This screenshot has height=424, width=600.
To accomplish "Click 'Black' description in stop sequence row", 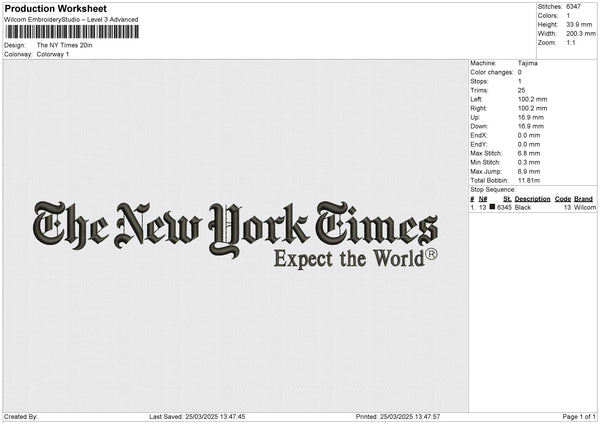I will pyautogui.click(x=523, y=207).
